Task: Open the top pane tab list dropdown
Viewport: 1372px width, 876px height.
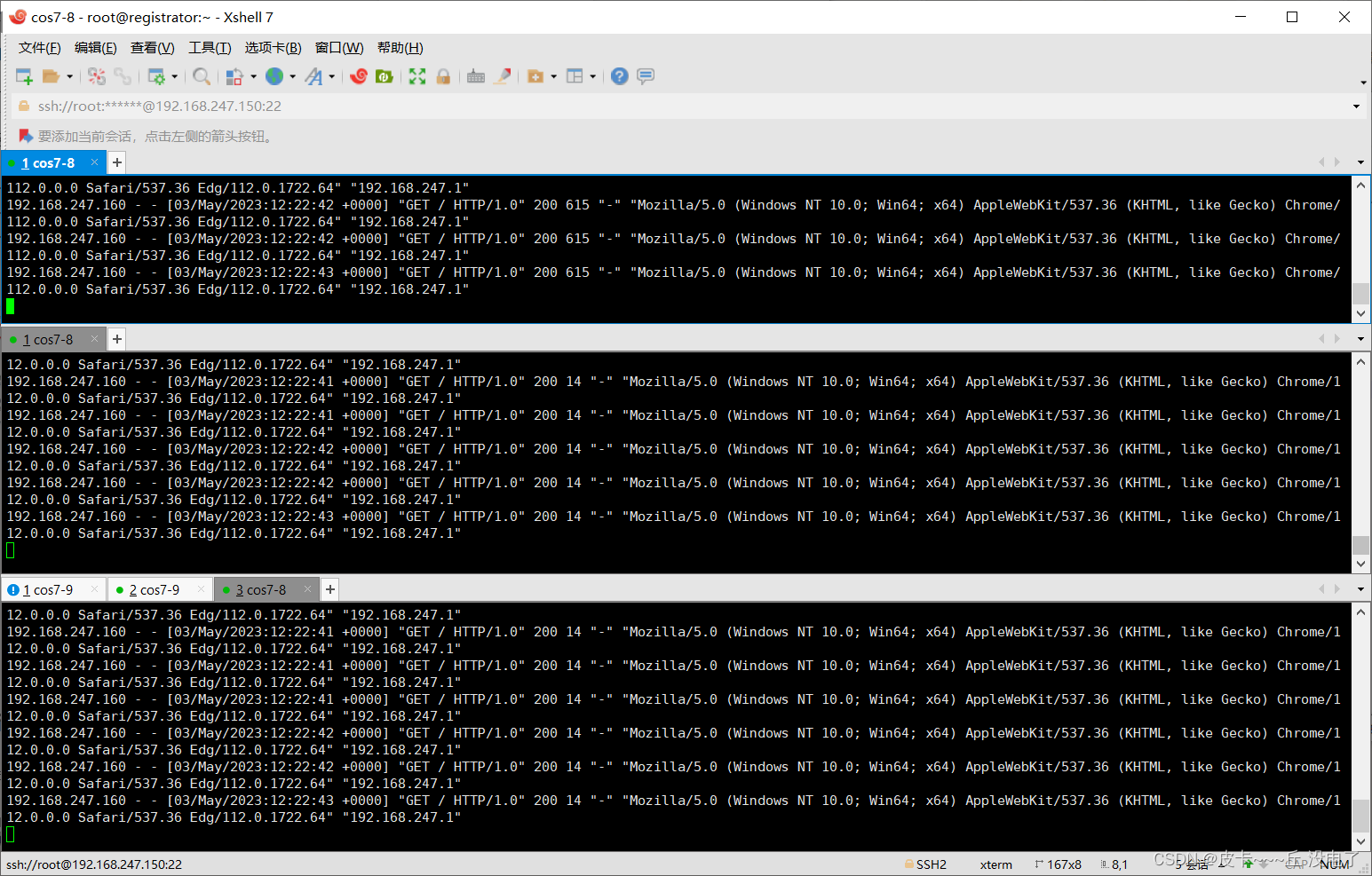Action: [x=1360, y=162]
